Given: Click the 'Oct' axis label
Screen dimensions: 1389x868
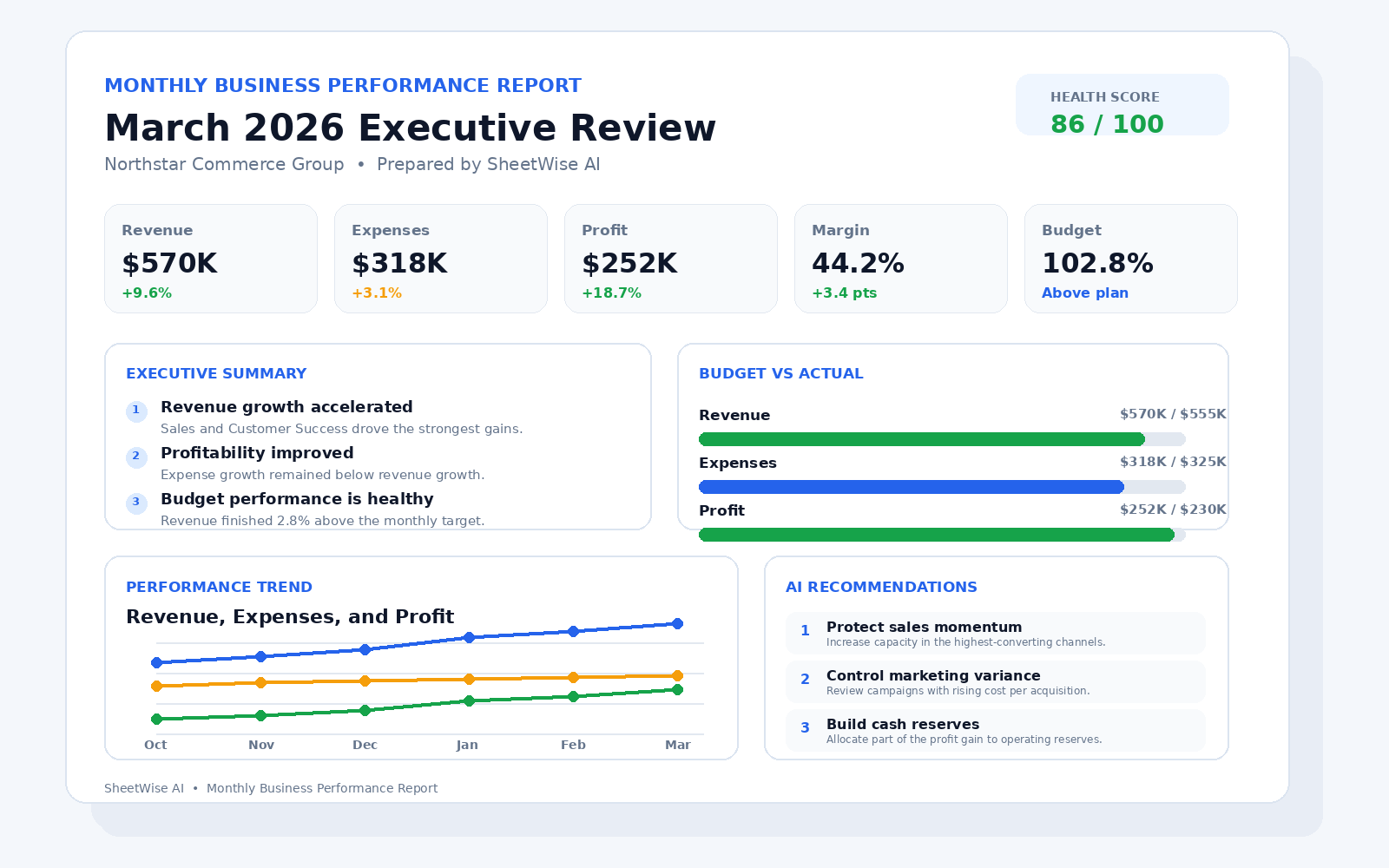Looking at the screenshot, I should point(155,745).
